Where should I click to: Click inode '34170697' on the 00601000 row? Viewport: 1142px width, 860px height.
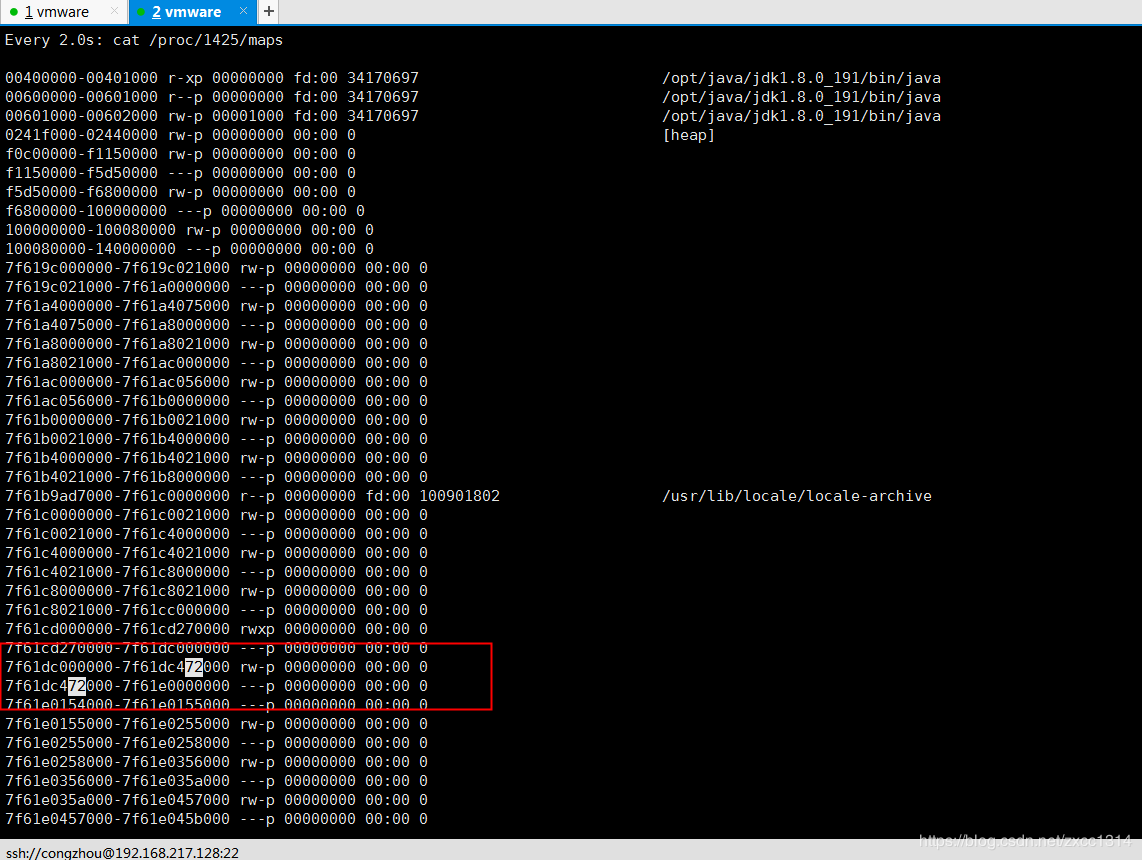[383, 116]
